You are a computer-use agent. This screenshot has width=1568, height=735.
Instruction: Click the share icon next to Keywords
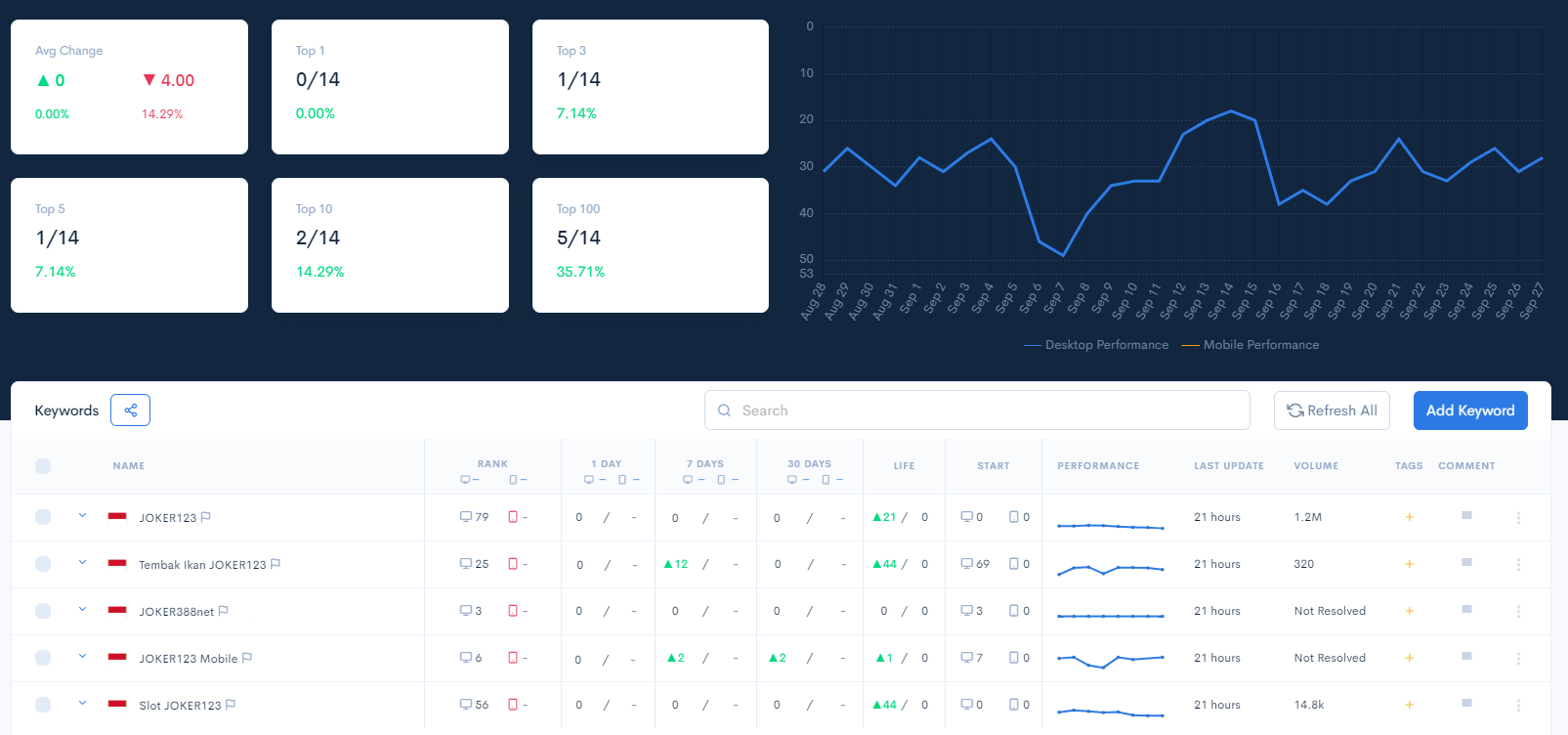point(130,411)
